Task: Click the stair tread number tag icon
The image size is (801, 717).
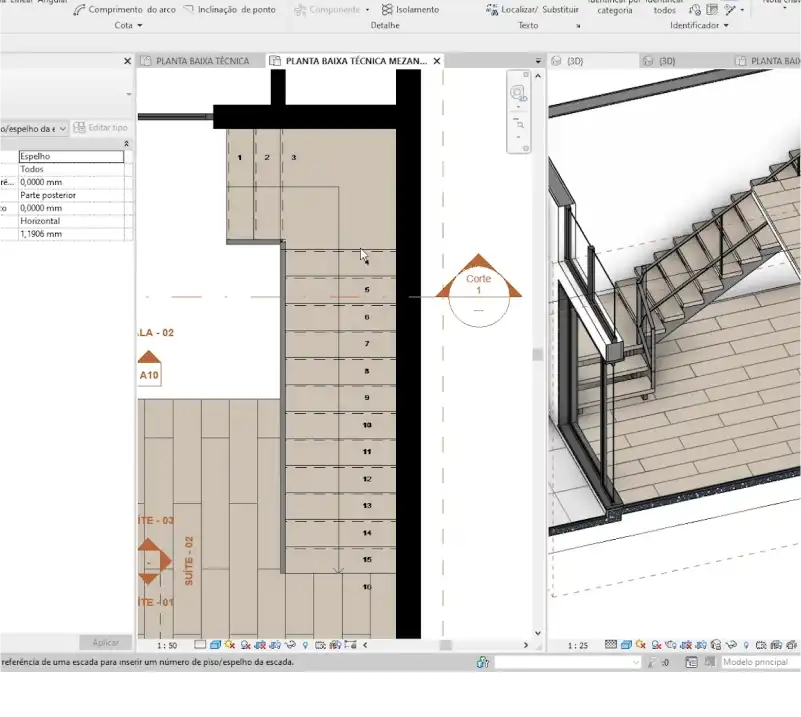Action: [695, 9]
